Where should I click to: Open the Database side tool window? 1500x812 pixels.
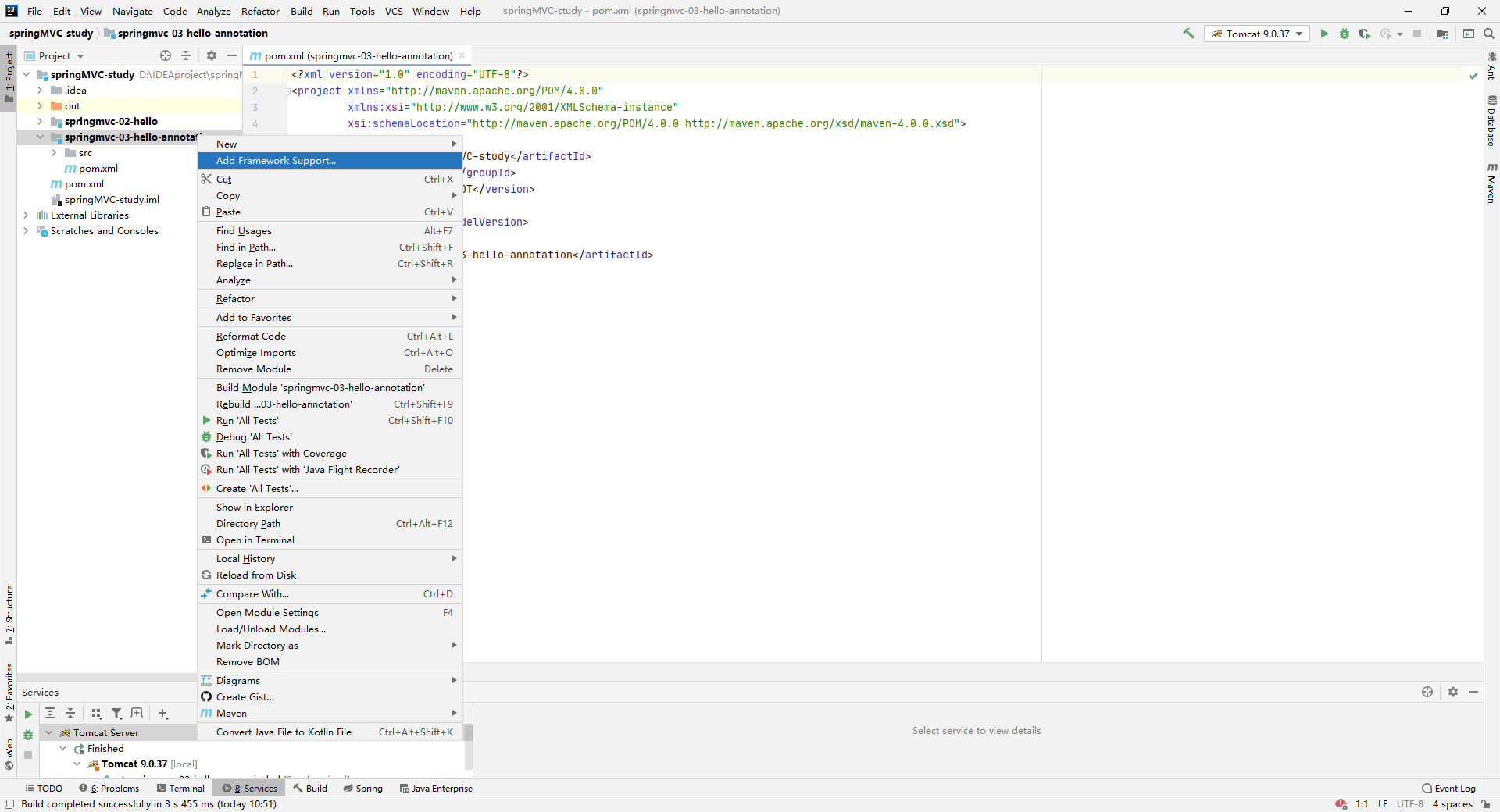click(1491, 121)
